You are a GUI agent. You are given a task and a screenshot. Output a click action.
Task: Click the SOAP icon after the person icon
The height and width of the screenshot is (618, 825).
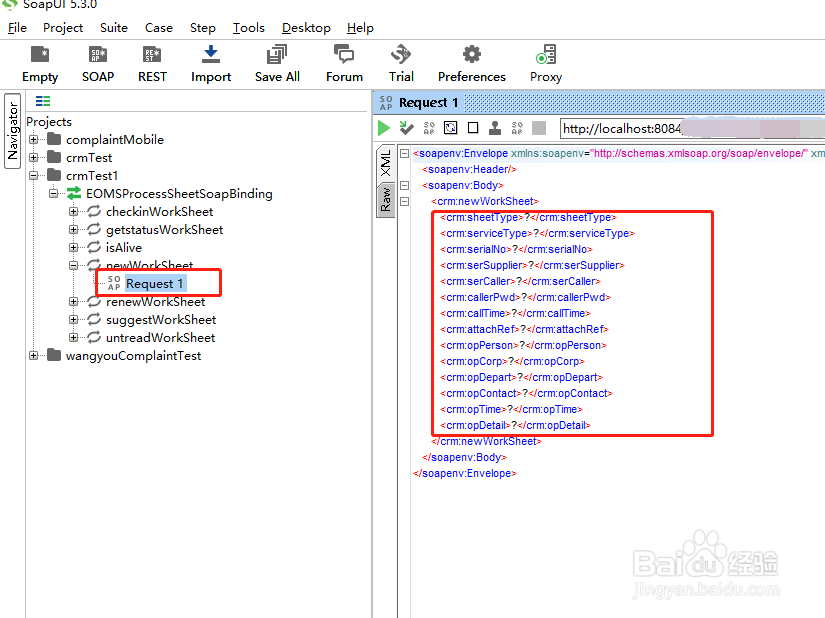[517, 128]
